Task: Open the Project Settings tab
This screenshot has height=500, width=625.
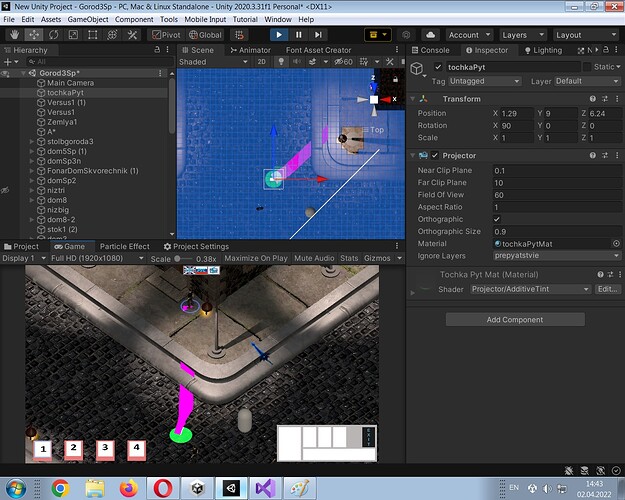Action: click(197, 246)
